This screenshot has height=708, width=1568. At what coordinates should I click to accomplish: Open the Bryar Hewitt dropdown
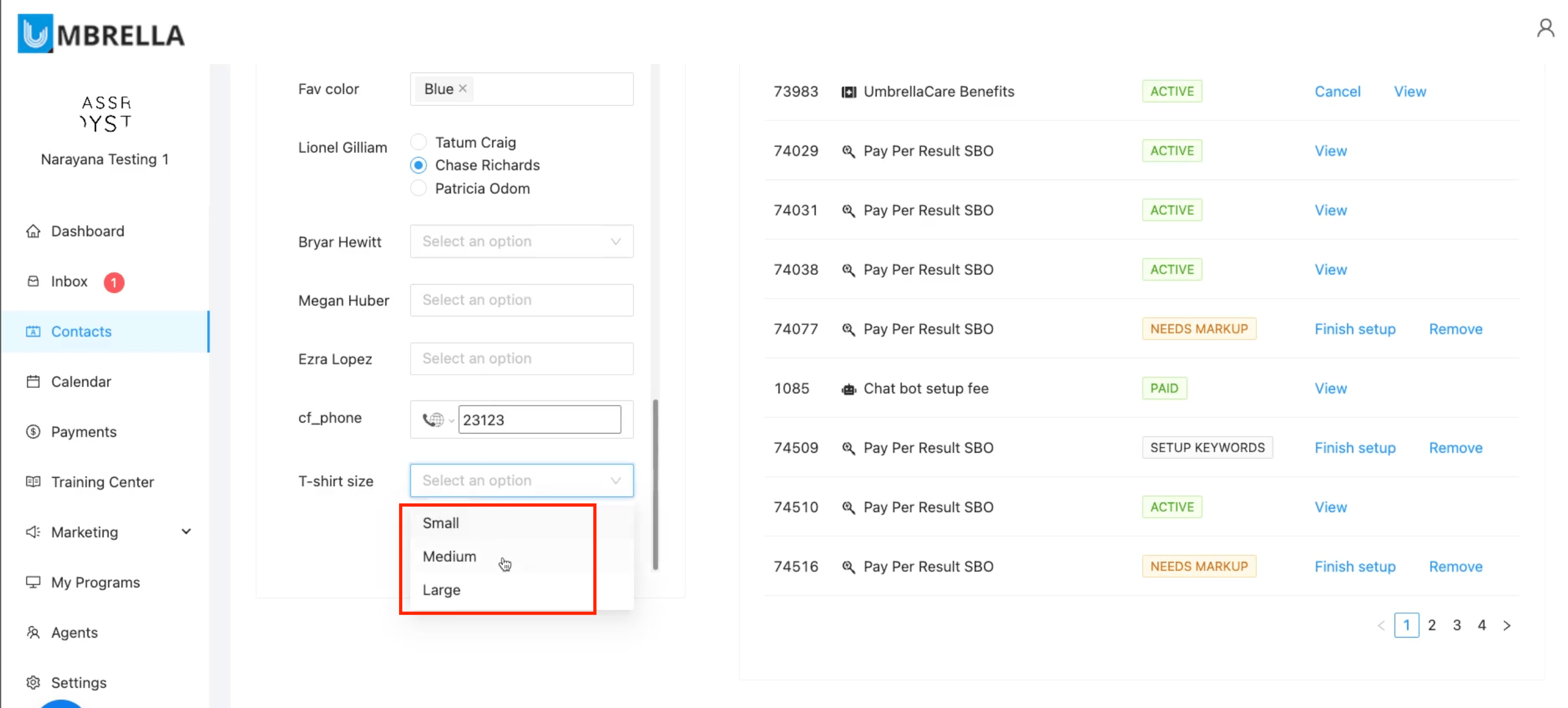pos(521,242)
